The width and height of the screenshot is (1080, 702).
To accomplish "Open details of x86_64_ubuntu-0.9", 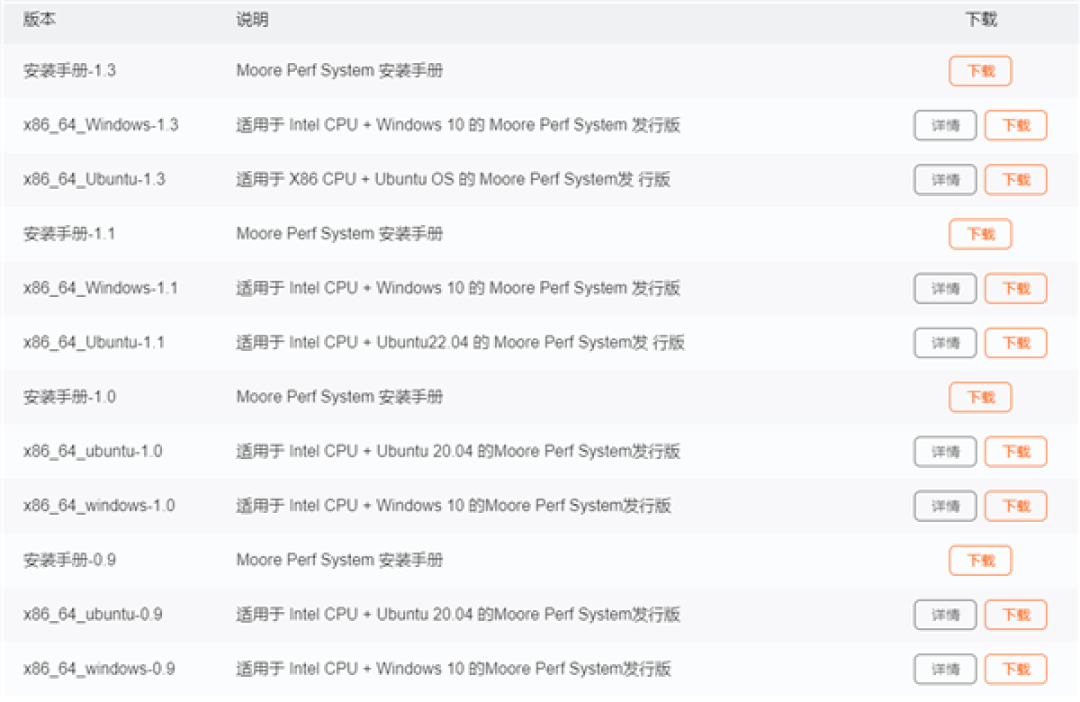I will click(x=944, y=614).
